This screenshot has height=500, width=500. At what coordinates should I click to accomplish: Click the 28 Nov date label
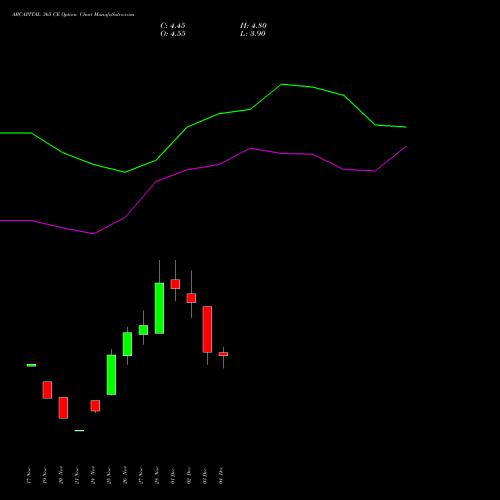157,475
